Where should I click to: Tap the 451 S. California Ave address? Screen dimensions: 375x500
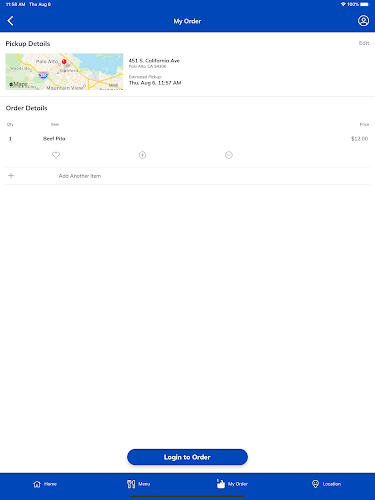point(154,61)
